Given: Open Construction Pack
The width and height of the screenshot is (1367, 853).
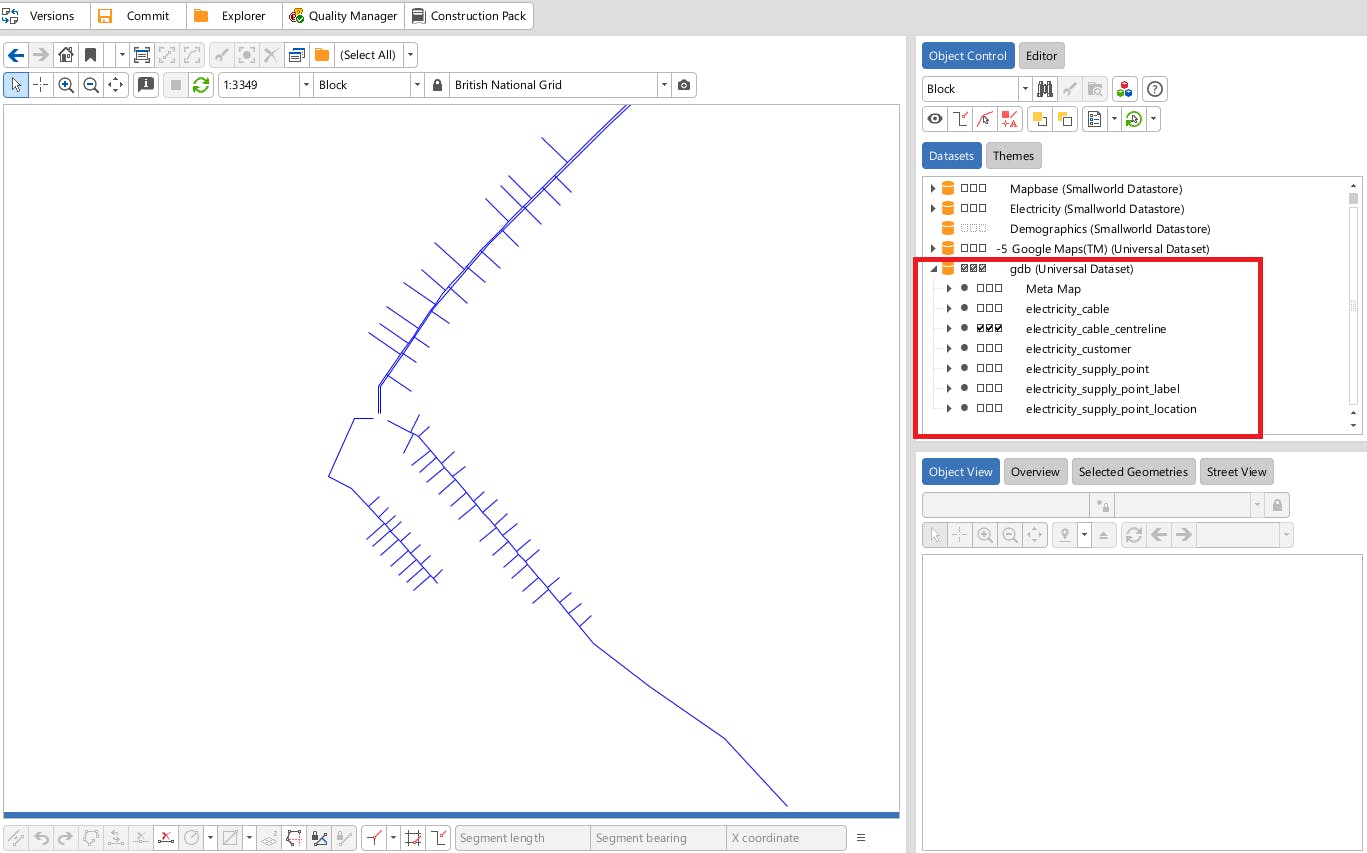Looking at the screenshot, I should pyautogui.click(x=468, y=16).
